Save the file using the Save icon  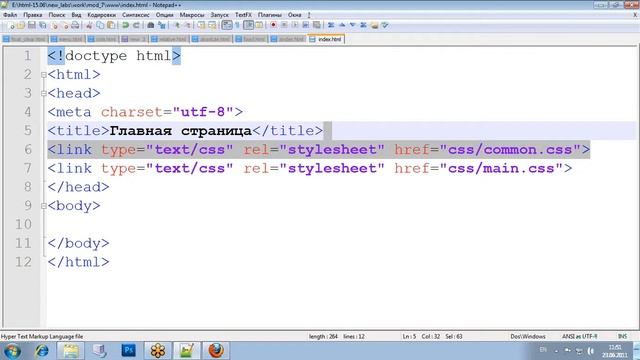pos(31,25)
